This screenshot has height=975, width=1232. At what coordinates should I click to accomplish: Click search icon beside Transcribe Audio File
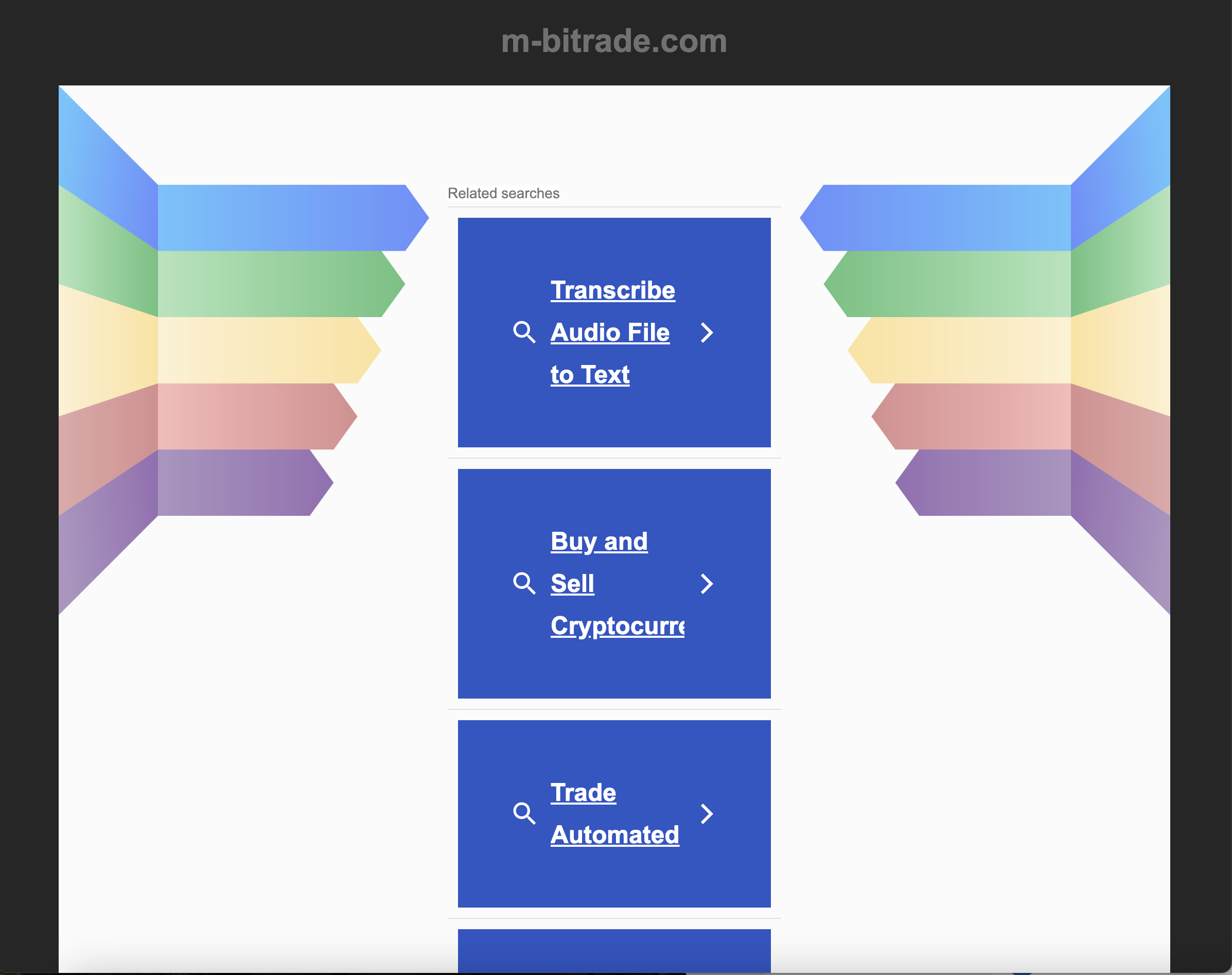click(524, 332)
